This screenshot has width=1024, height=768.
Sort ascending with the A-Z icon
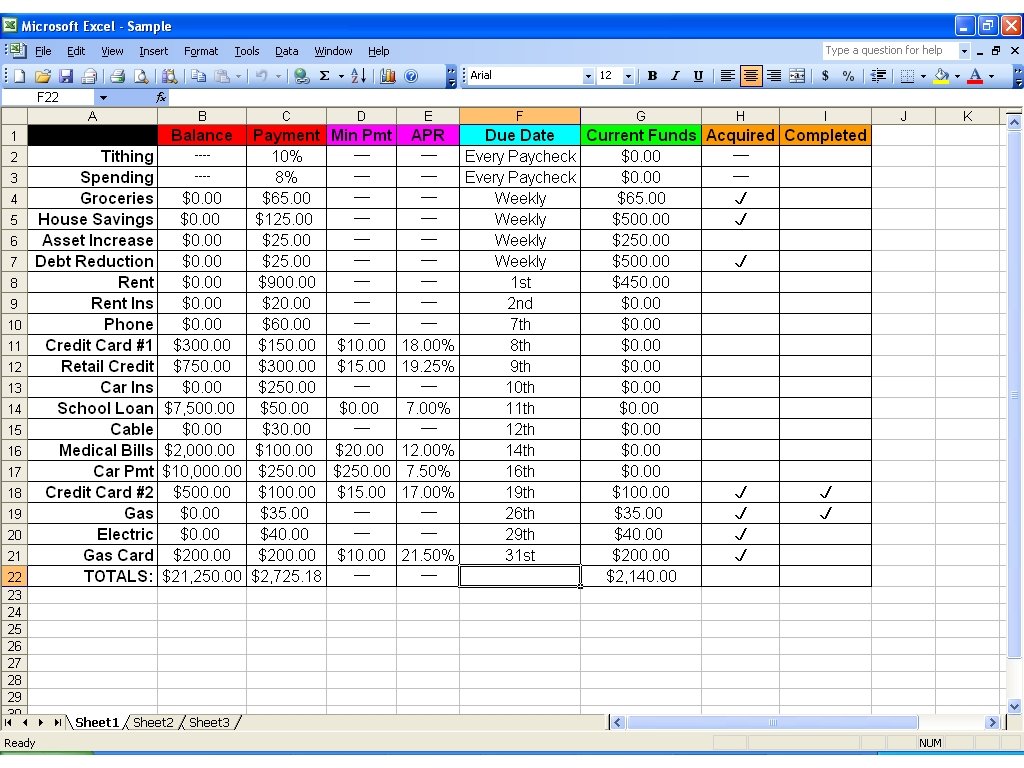(359, 76)
